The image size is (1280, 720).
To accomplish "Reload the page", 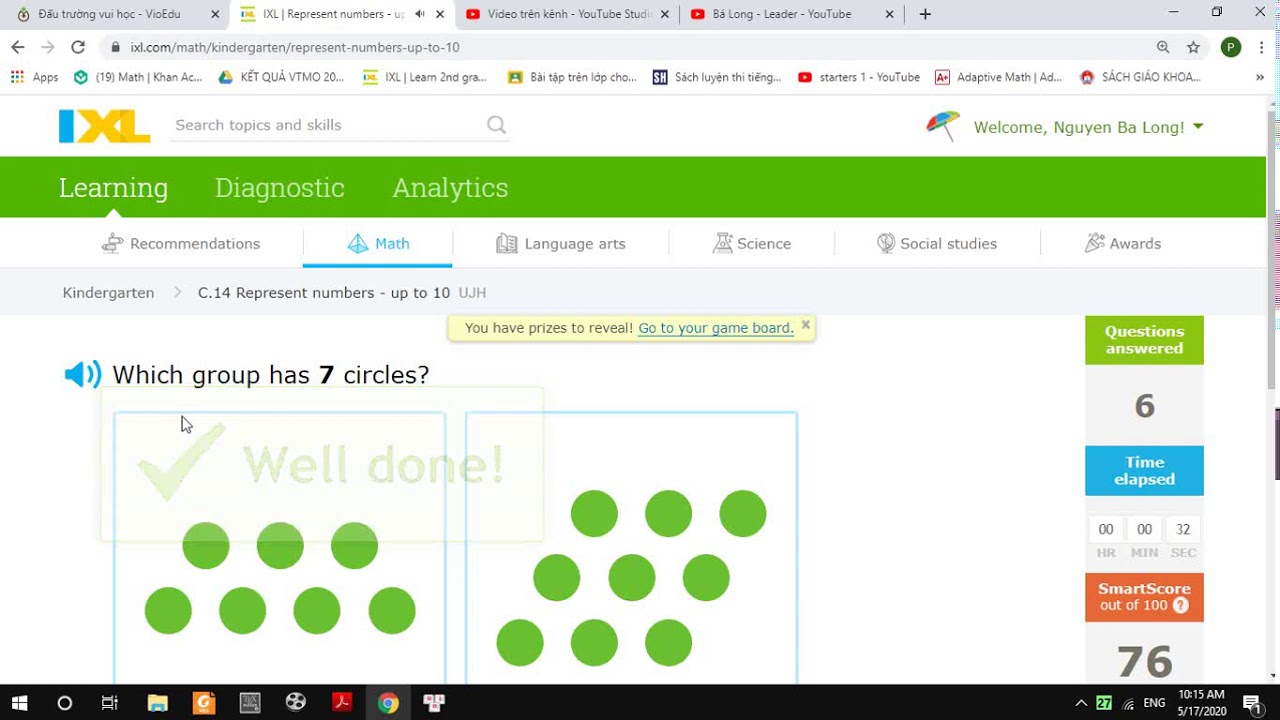I will [x=78, y=47].
